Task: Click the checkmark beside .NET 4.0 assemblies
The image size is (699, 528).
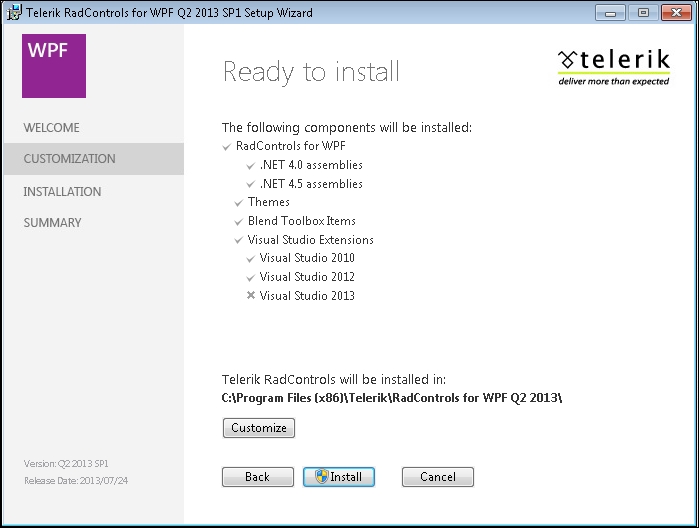Action: point(251,166)
